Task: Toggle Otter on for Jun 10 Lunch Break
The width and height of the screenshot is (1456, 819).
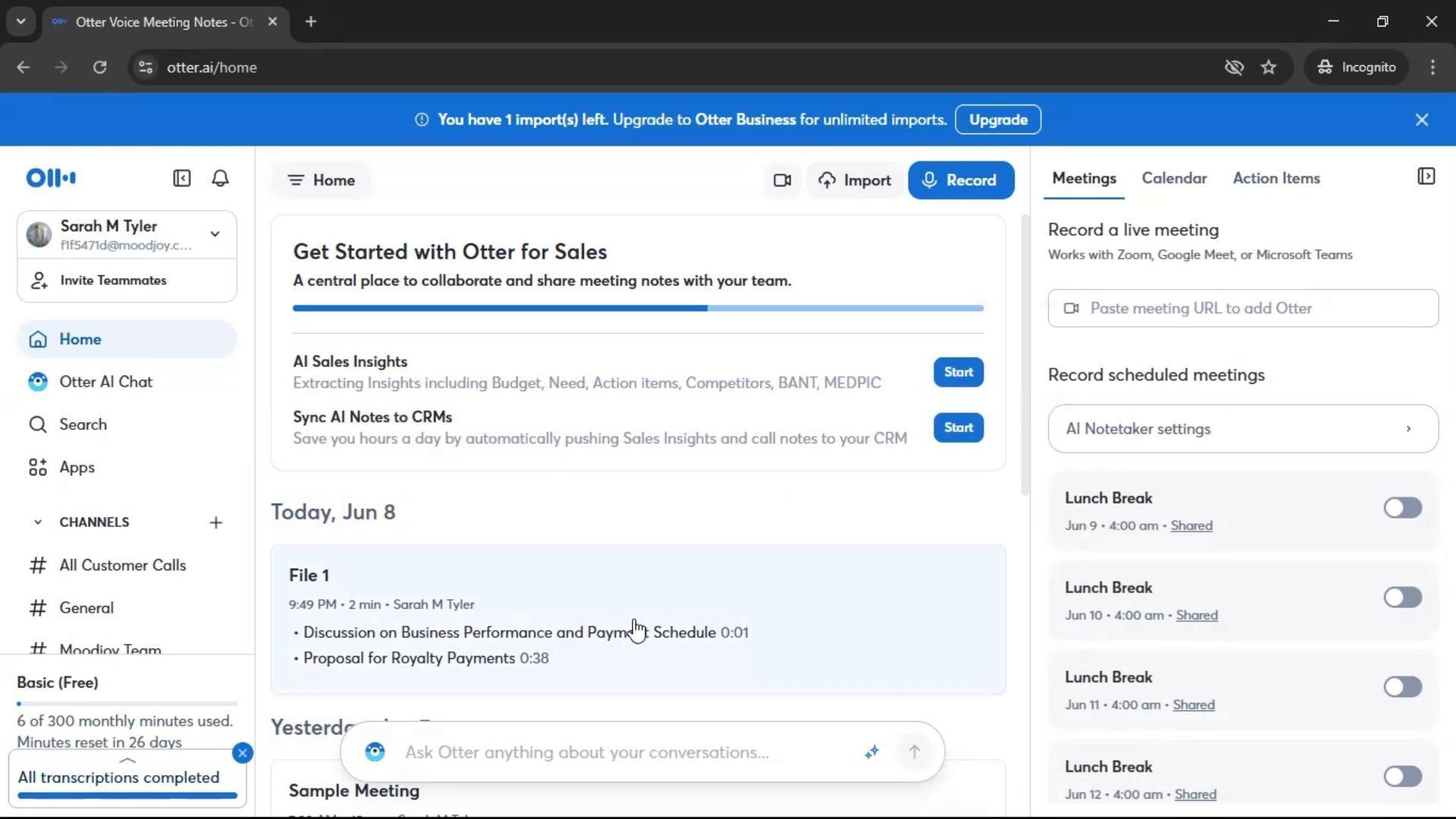Action: 1401,598
